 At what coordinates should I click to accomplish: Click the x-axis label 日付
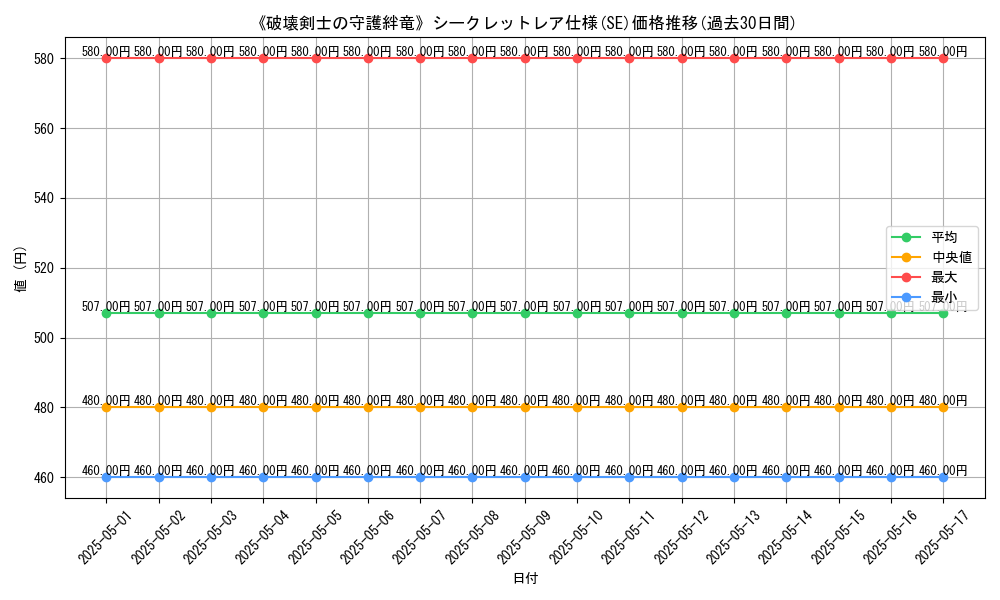click(x=526, y=578)
